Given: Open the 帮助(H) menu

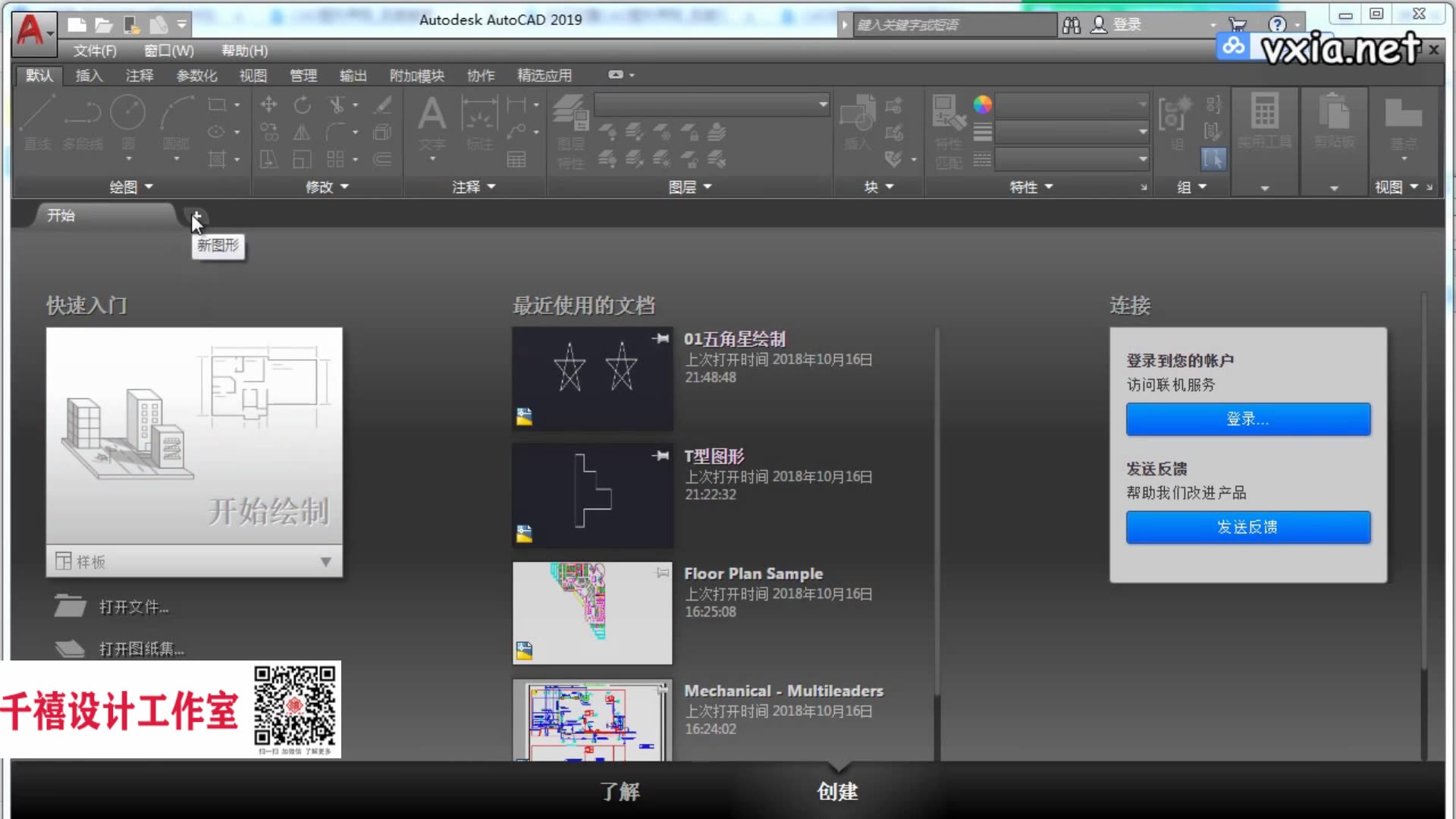Looking at the screenshot, I should click(244, 51).
